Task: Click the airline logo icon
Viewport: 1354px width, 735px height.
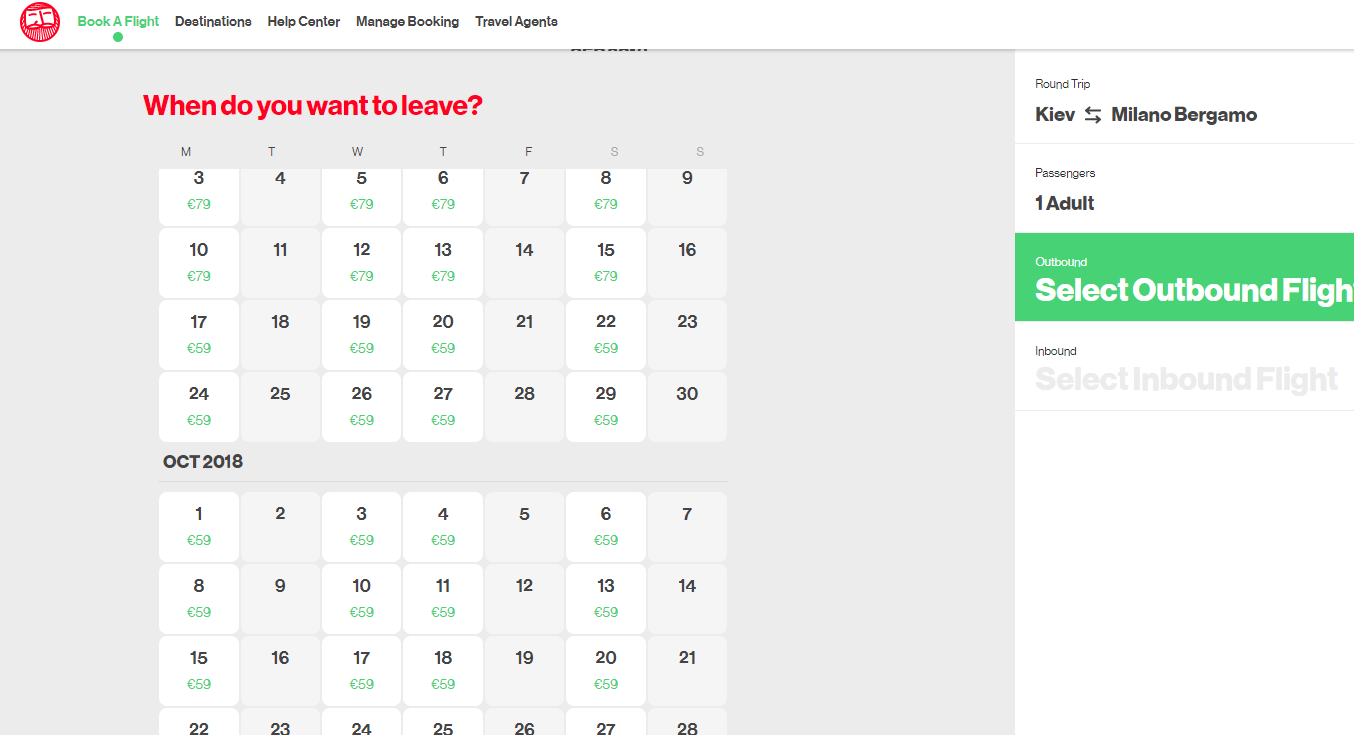Action: point(40,22)
